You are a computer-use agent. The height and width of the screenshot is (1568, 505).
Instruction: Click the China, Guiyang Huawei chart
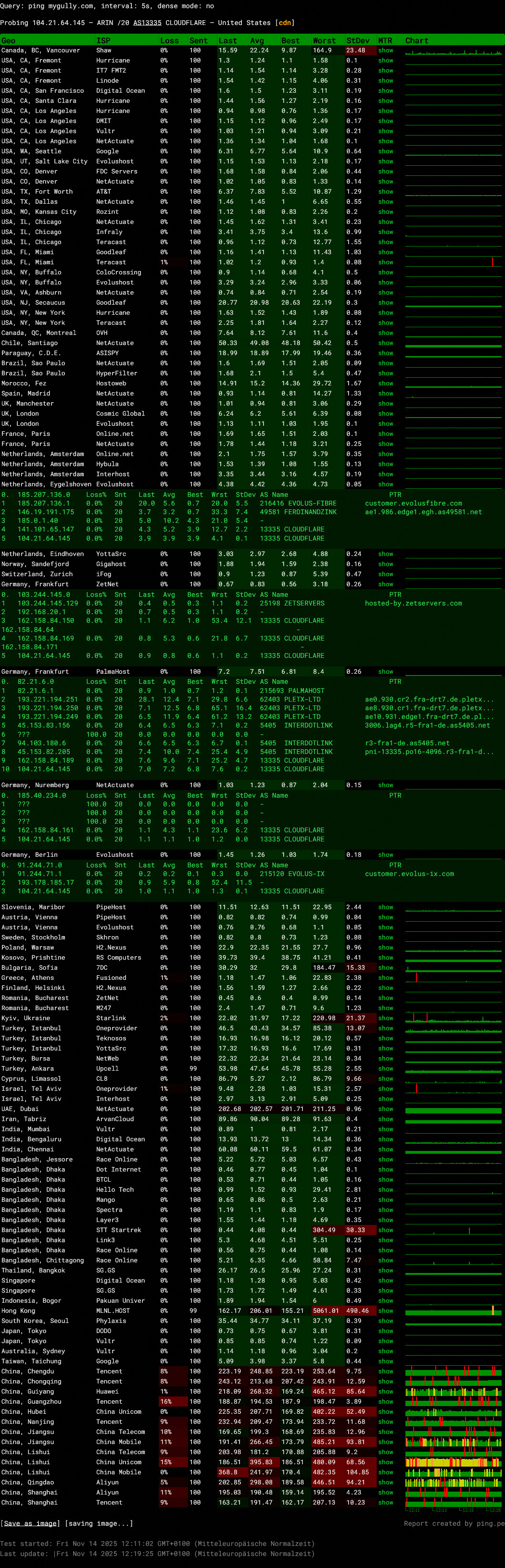coord(453,1392)
